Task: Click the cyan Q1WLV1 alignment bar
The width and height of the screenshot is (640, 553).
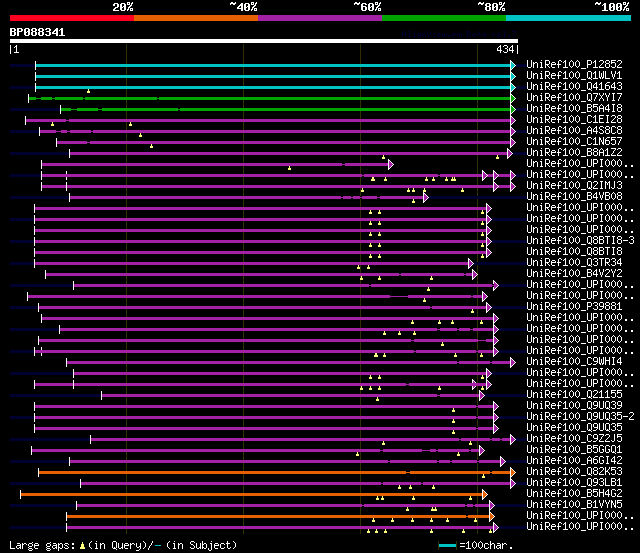Action: 273,76
